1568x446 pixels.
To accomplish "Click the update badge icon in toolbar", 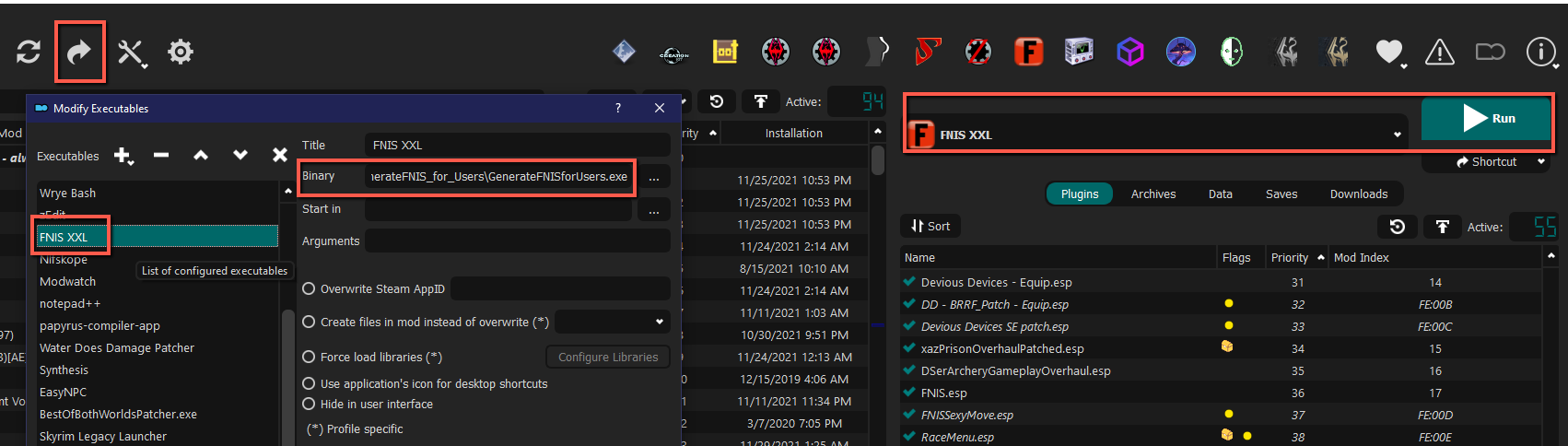I will click(1490, 52).
